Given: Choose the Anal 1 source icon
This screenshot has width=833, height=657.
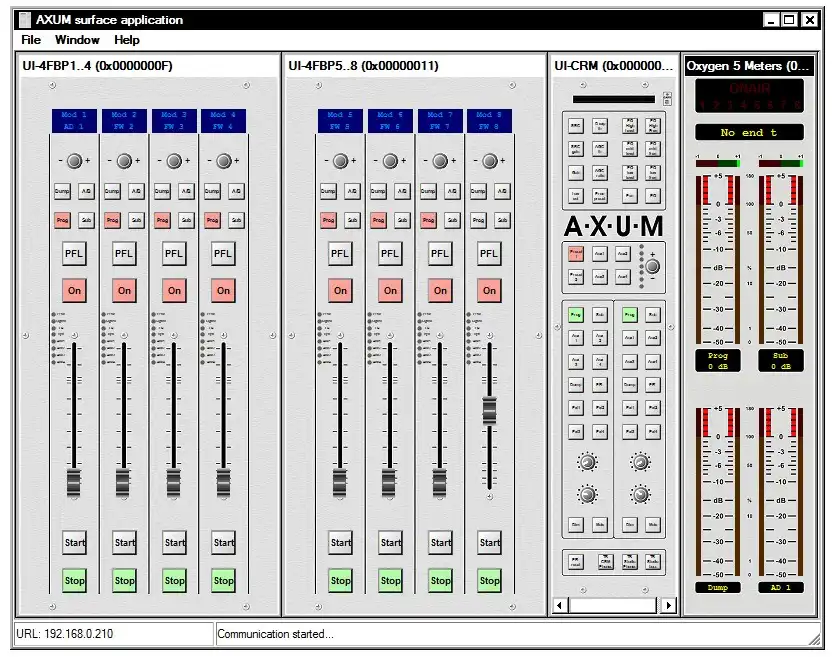Looking at the screenshot, I should click(600, 254).
